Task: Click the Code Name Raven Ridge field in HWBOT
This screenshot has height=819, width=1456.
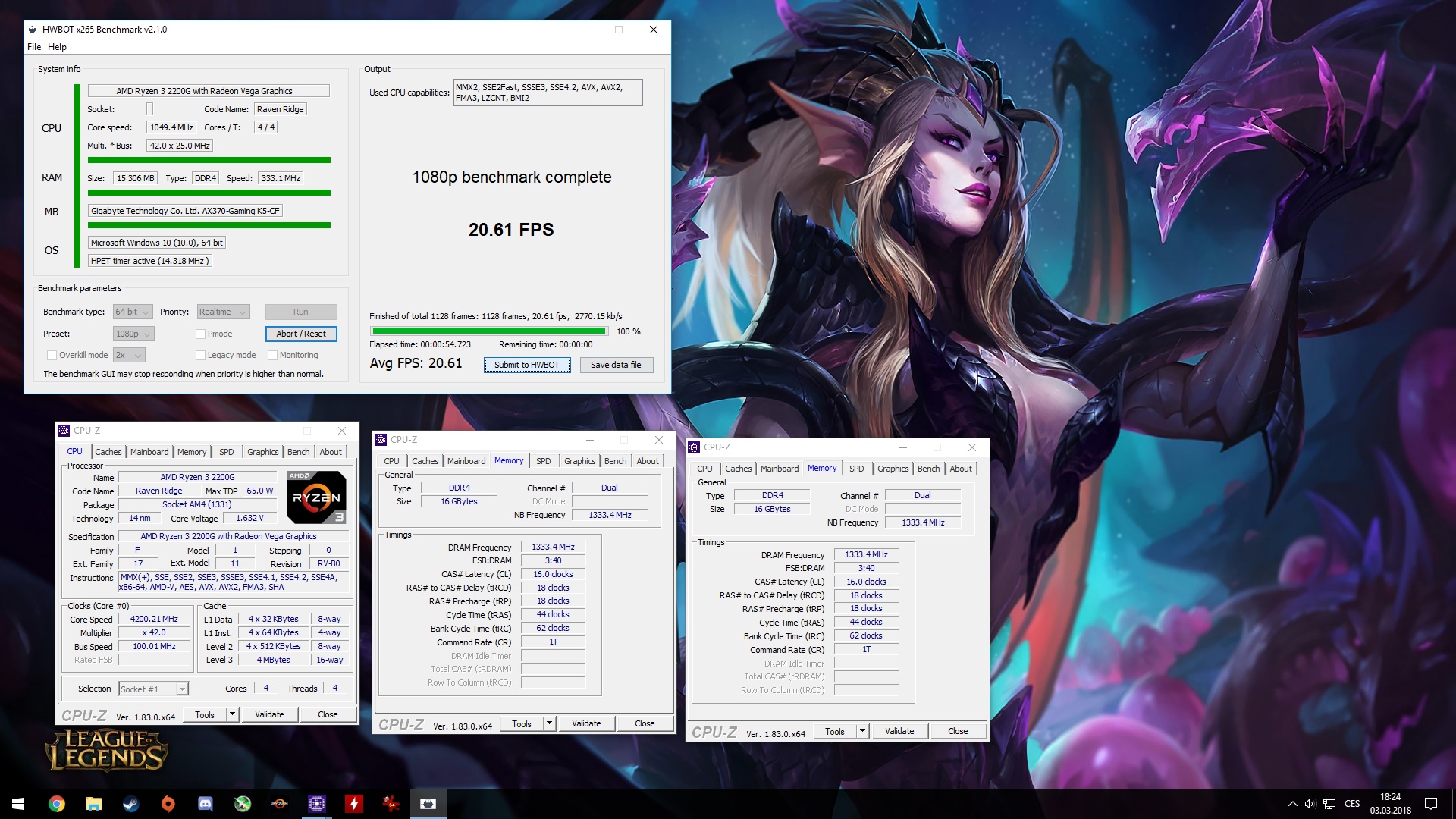Action: coord(281,109)
